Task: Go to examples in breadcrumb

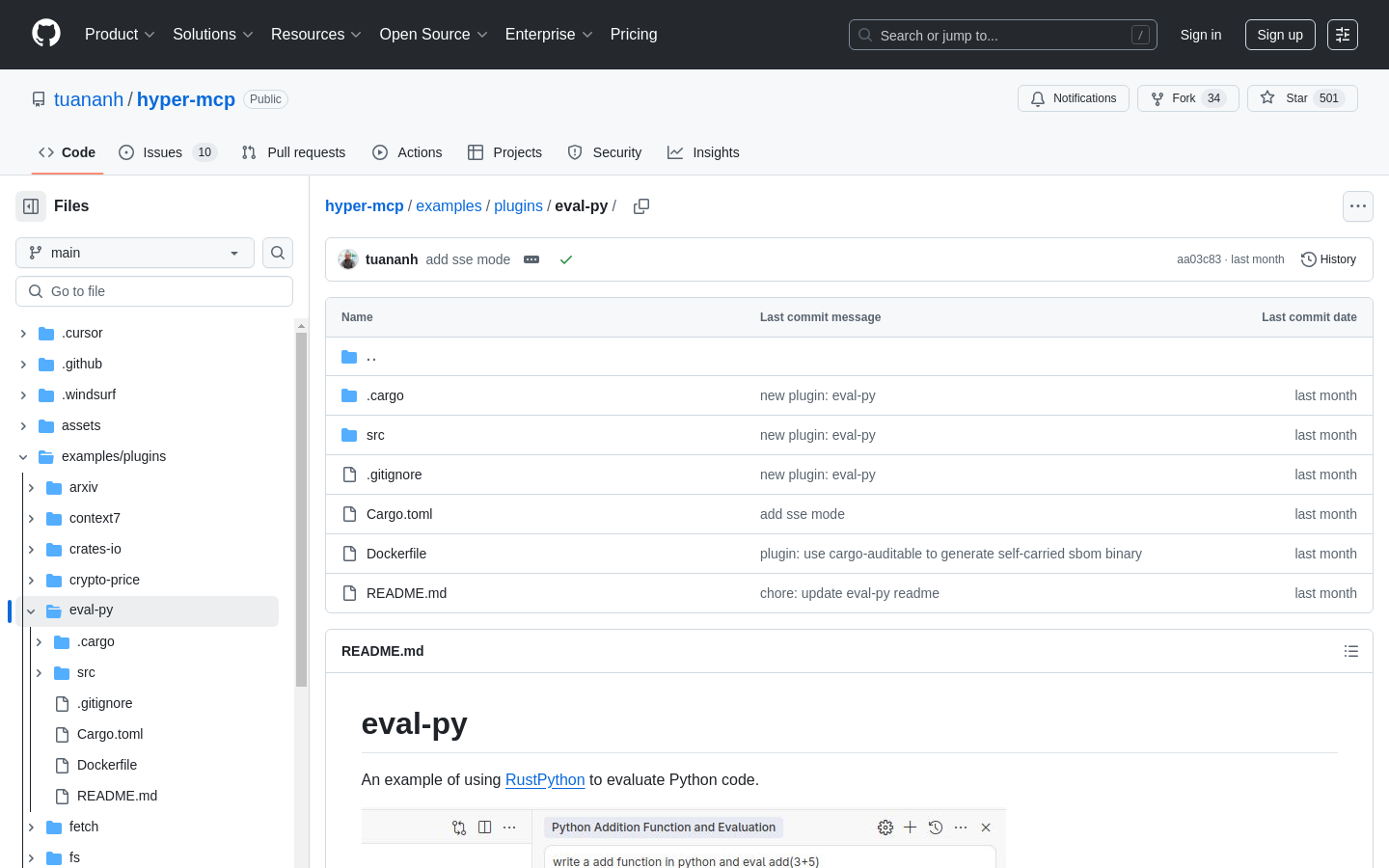Action: coord(449,206)
